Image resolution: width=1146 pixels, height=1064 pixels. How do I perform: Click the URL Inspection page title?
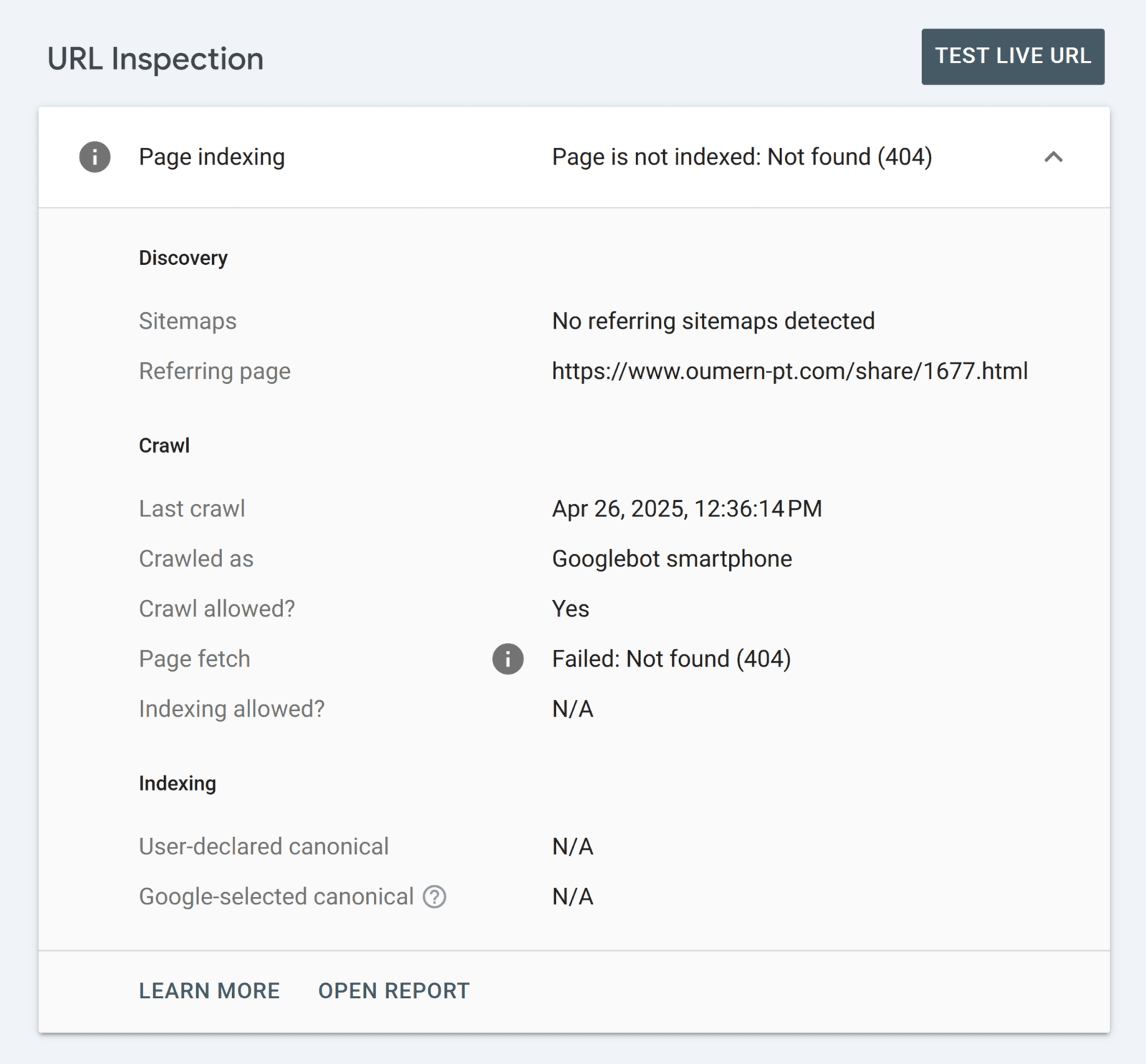click(155, 58)
